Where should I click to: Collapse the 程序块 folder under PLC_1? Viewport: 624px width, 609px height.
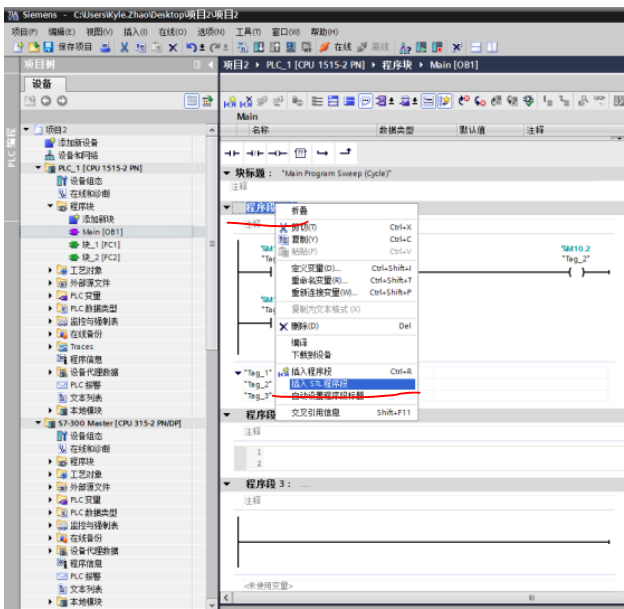[50, 206]
